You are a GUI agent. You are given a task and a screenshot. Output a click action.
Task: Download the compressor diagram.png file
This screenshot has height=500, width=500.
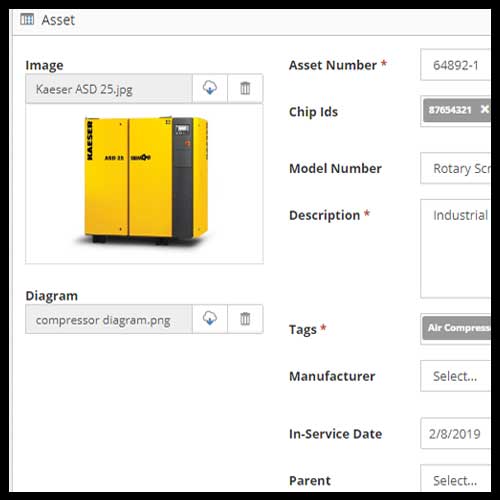[x=210, y=319]
